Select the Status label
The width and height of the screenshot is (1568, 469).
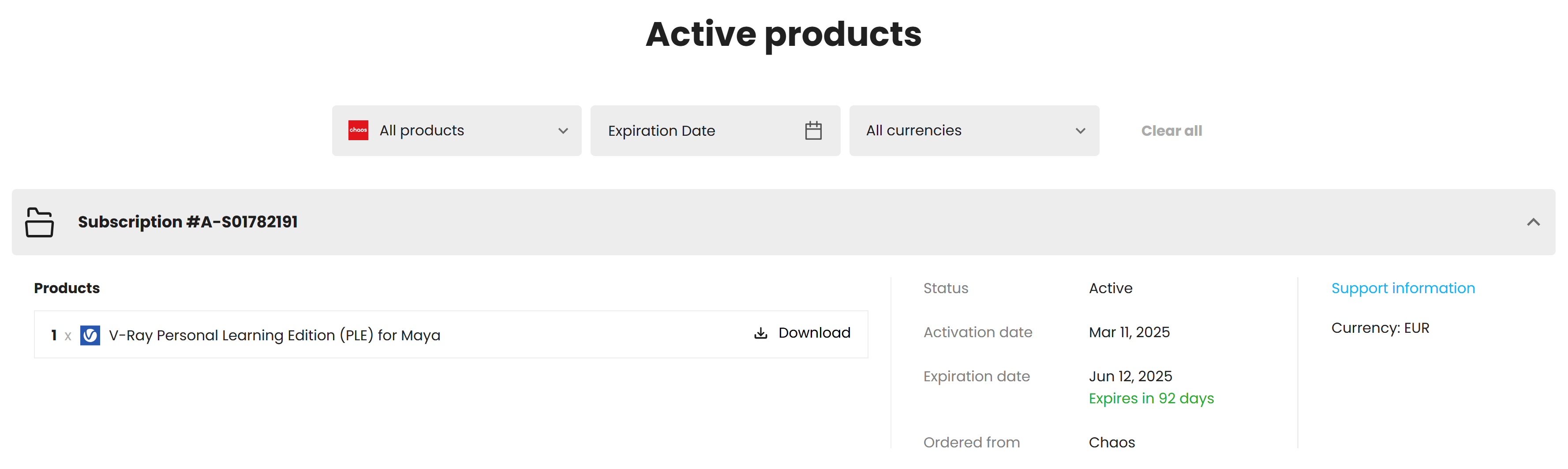click(945, 288)
